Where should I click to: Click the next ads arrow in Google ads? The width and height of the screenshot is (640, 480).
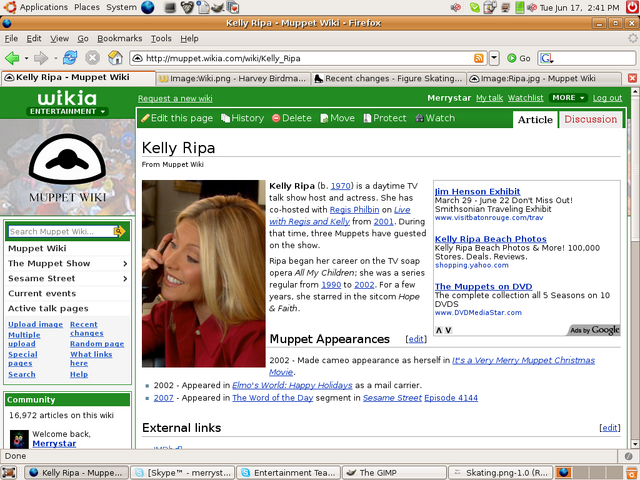[x=448, y=330]
